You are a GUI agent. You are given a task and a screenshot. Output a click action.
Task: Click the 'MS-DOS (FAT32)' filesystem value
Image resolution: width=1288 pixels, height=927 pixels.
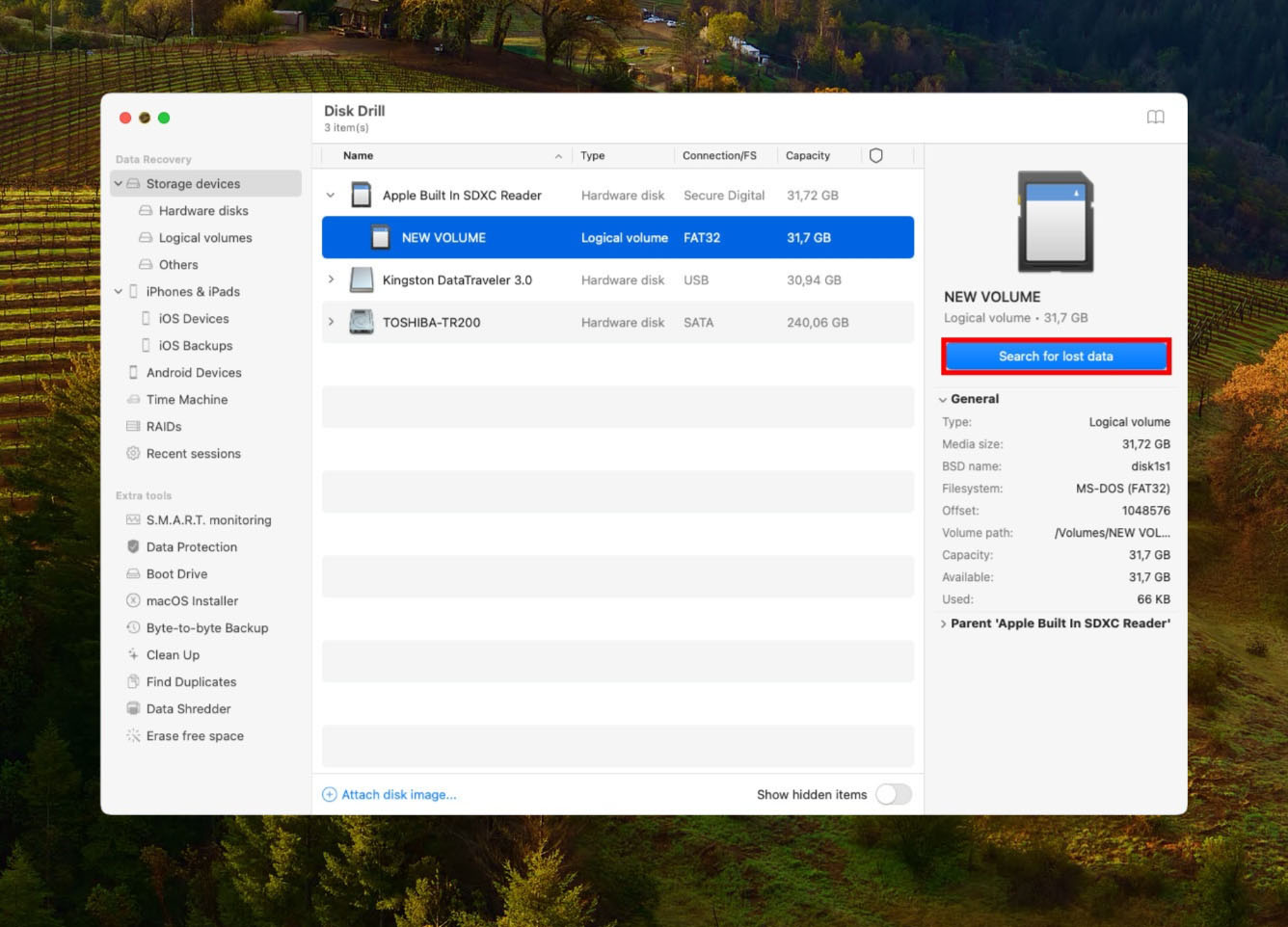(x=1123, y=489)
